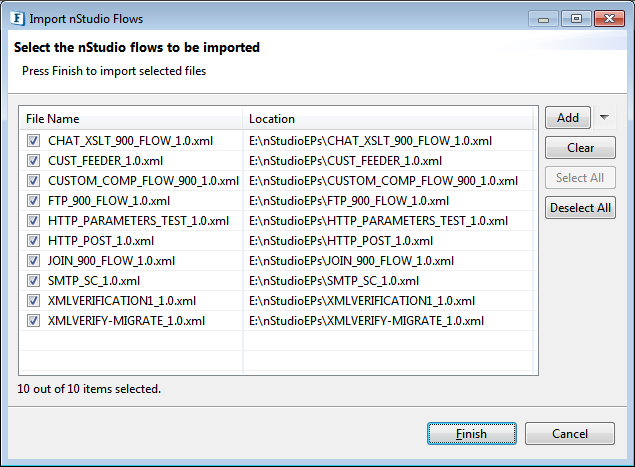Uncheck CHAT_XSLT_900_FLOW_1.0.xml checkbox
Screen dimensions: 635x467
pos(33,141)
